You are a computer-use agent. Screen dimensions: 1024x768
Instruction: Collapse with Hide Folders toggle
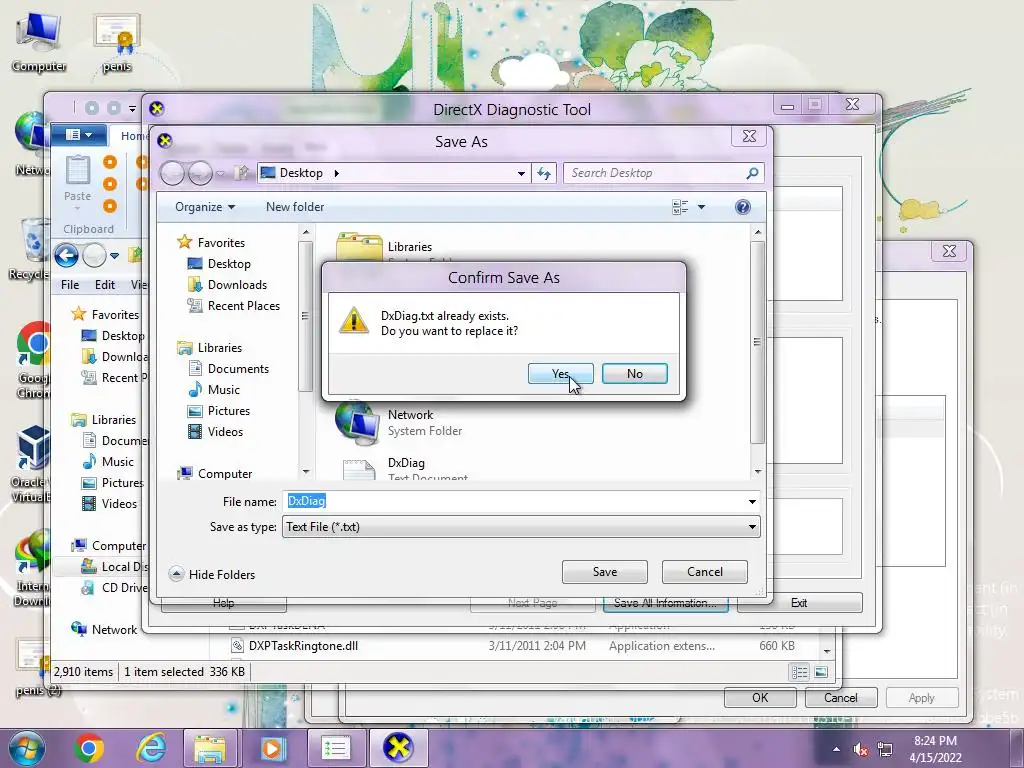click(x=212, y=575)
